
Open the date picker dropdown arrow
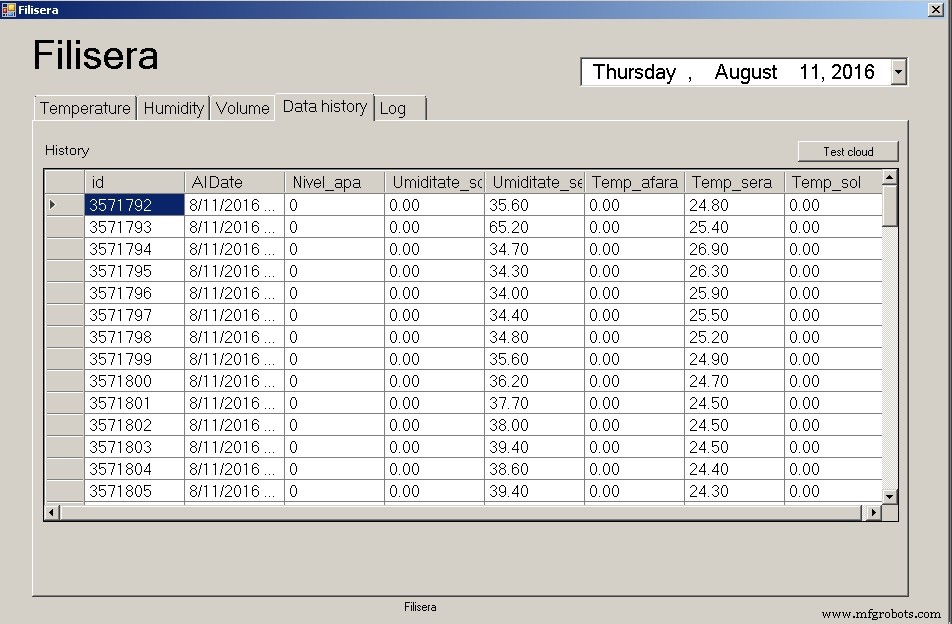(898, 72)
